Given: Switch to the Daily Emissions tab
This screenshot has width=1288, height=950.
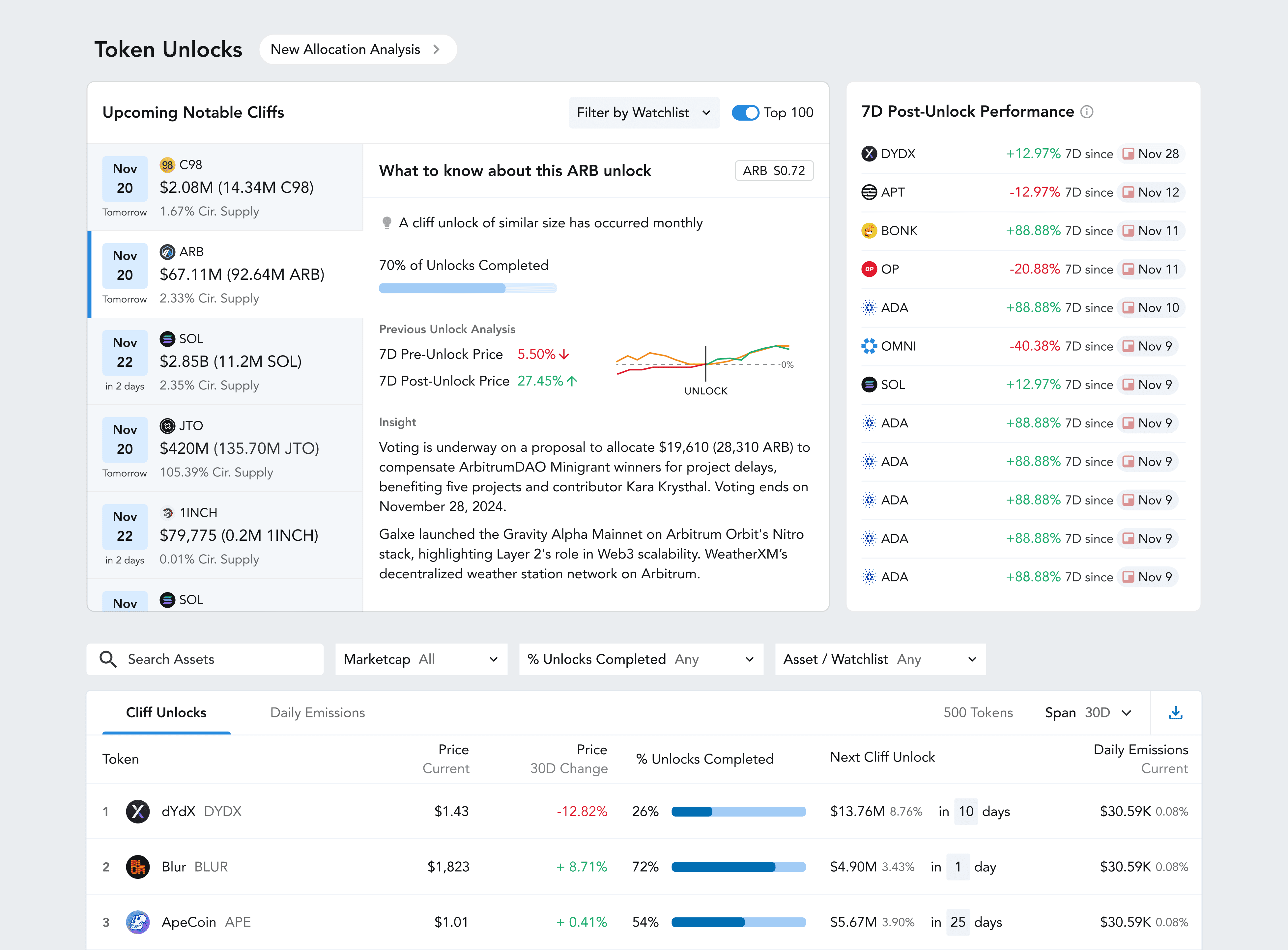Looking at the screenshot, I should pyautogui.click(x=317, y=712).
